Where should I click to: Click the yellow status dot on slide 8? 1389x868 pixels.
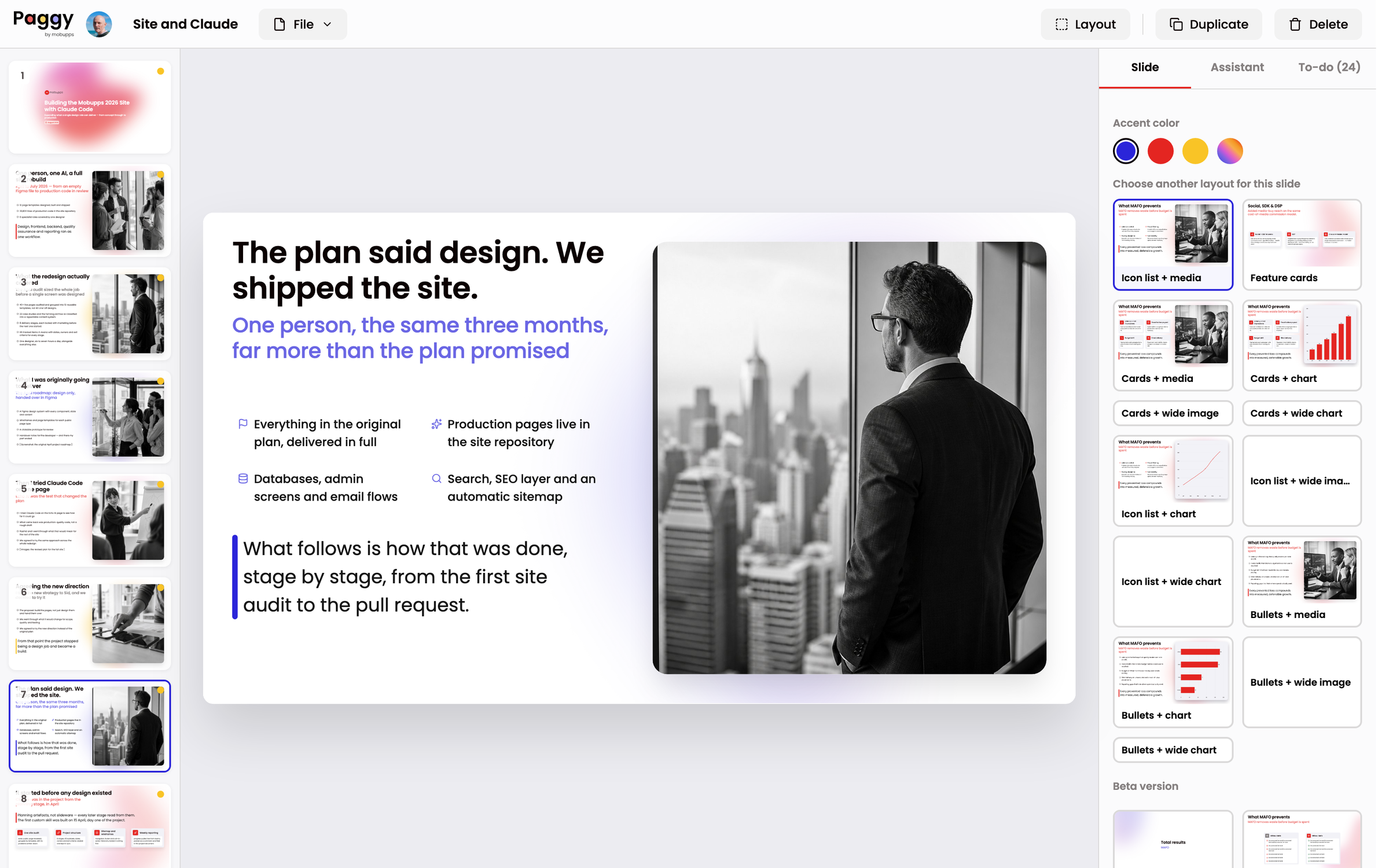point(160,794)
